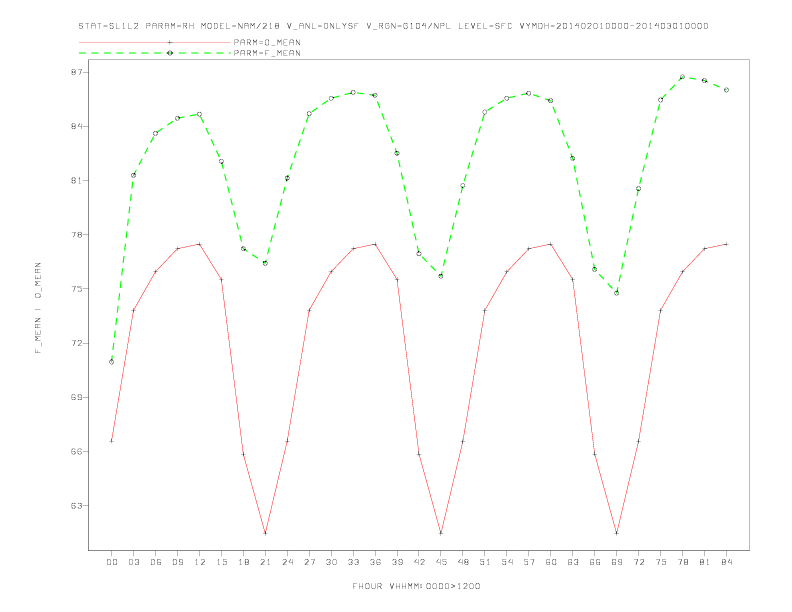
Task: Click y-axis tick label 66
Action: pyautogui.click(x=76, y=451)
